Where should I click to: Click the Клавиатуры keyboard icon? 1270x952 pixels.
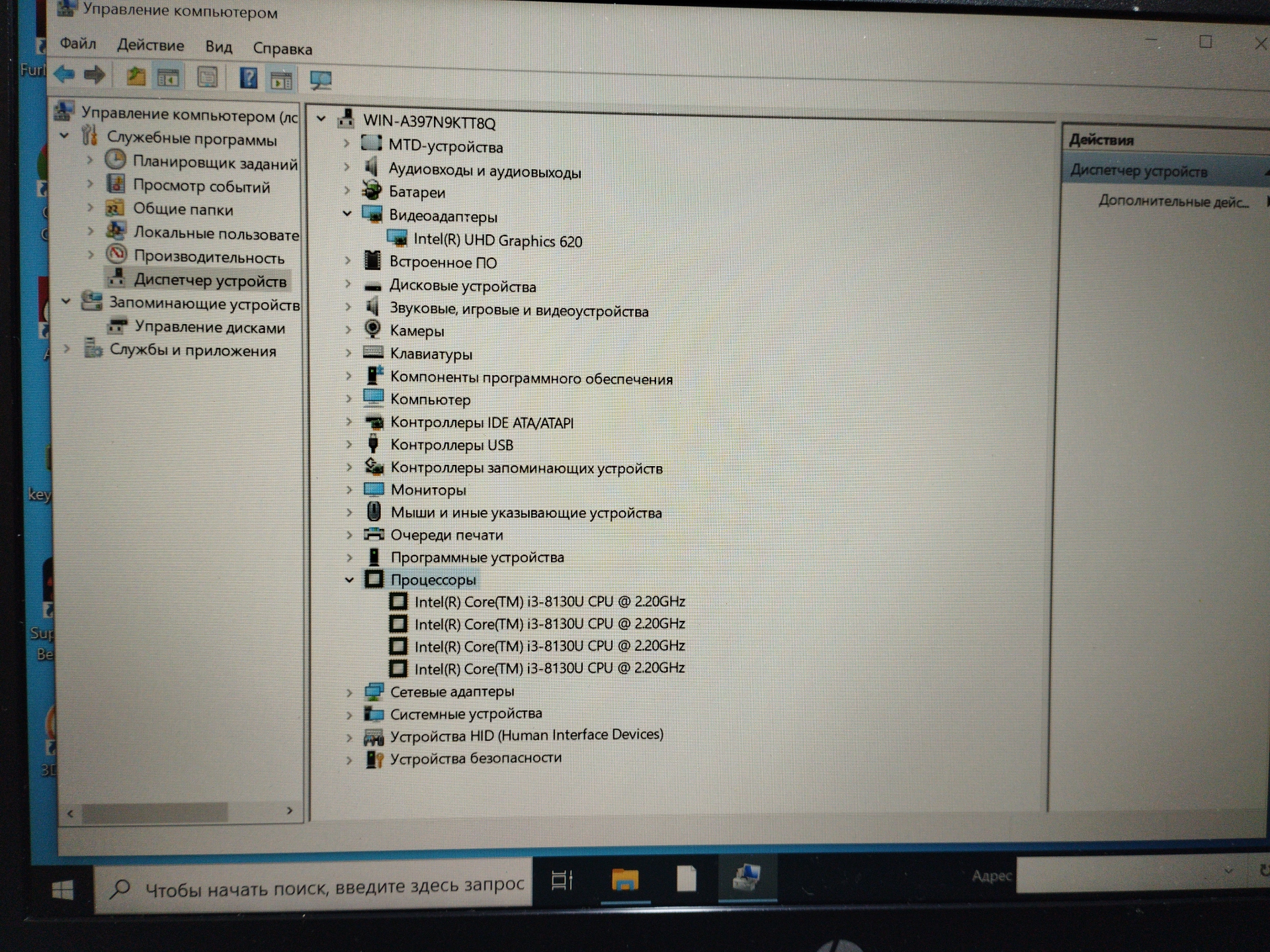click(x=373, y=352)
